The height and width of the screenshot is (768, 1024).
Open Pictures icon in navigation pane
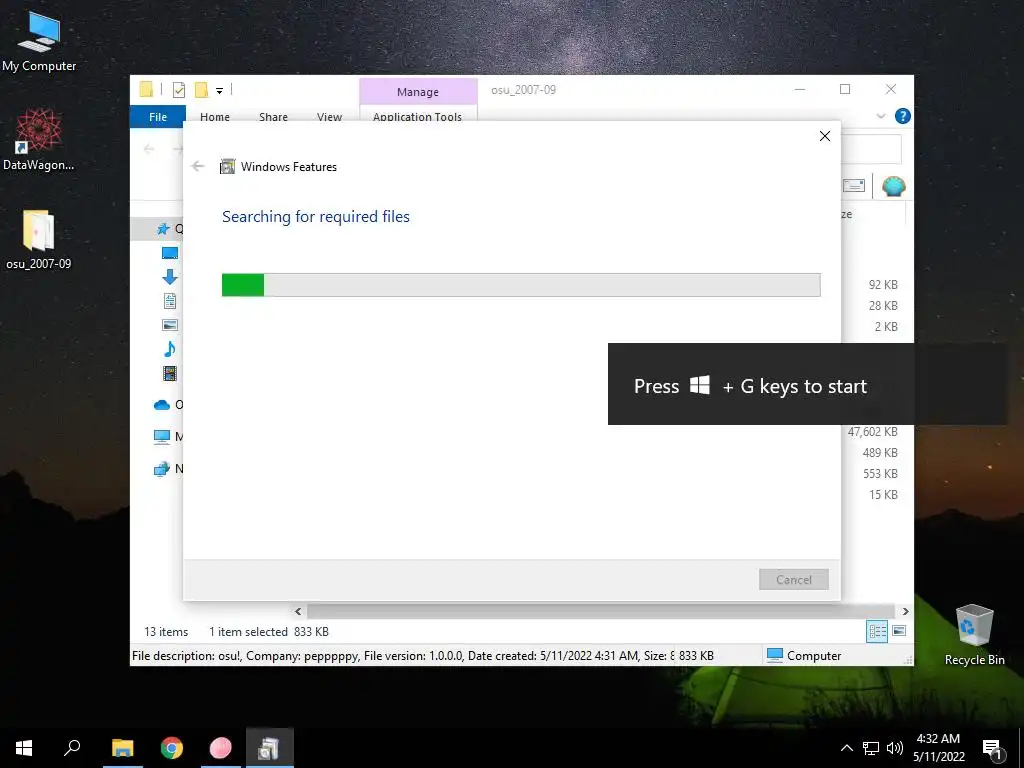(170, 325)
